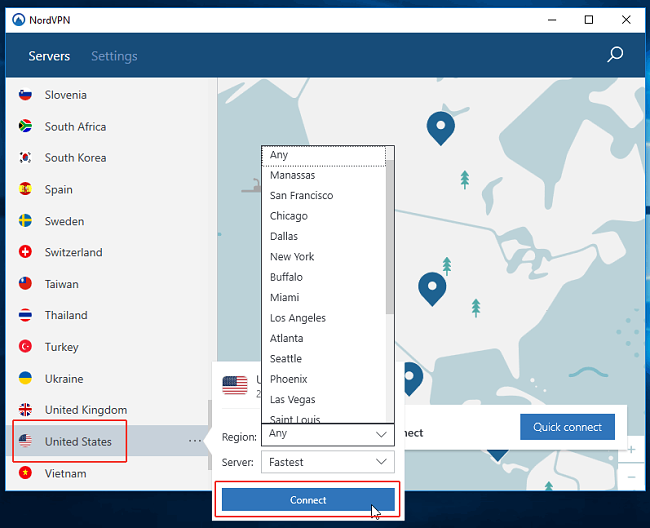Screen dimensions: 650x528
Task: Choose Dallas from the region list
Action: tap(324, 236)
